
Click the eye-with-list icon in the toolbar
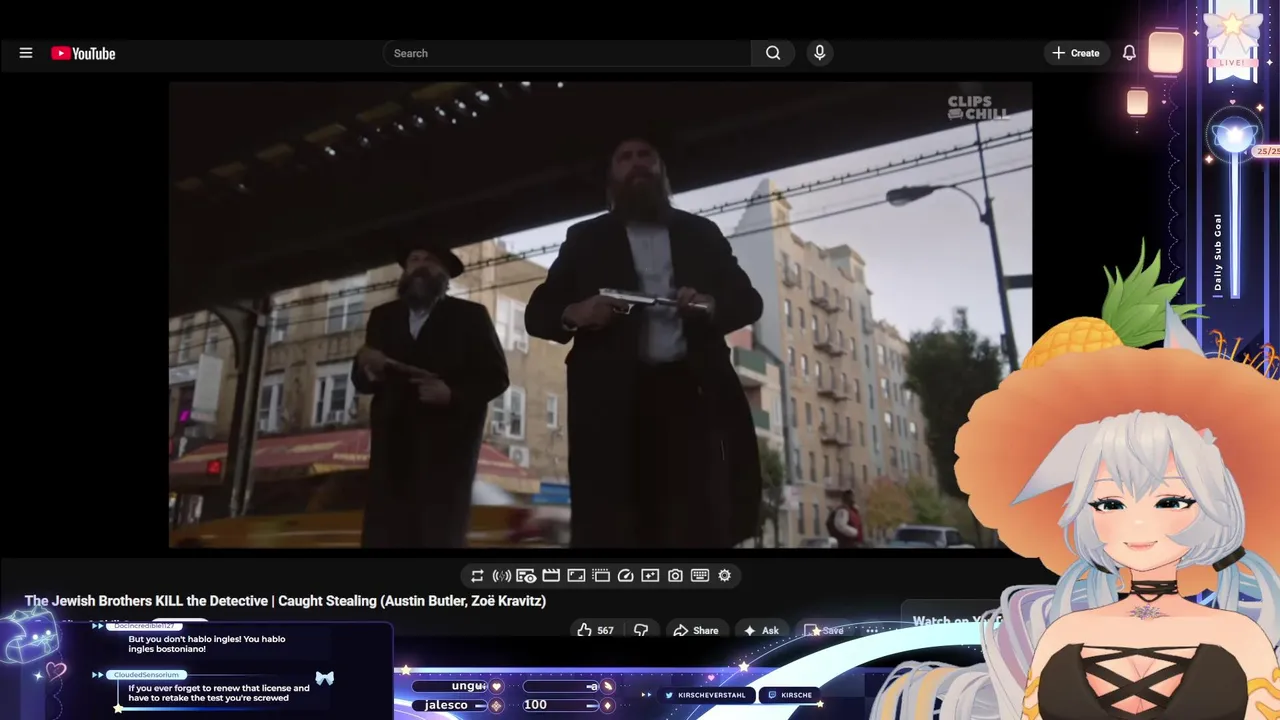(x=526, y=576)
